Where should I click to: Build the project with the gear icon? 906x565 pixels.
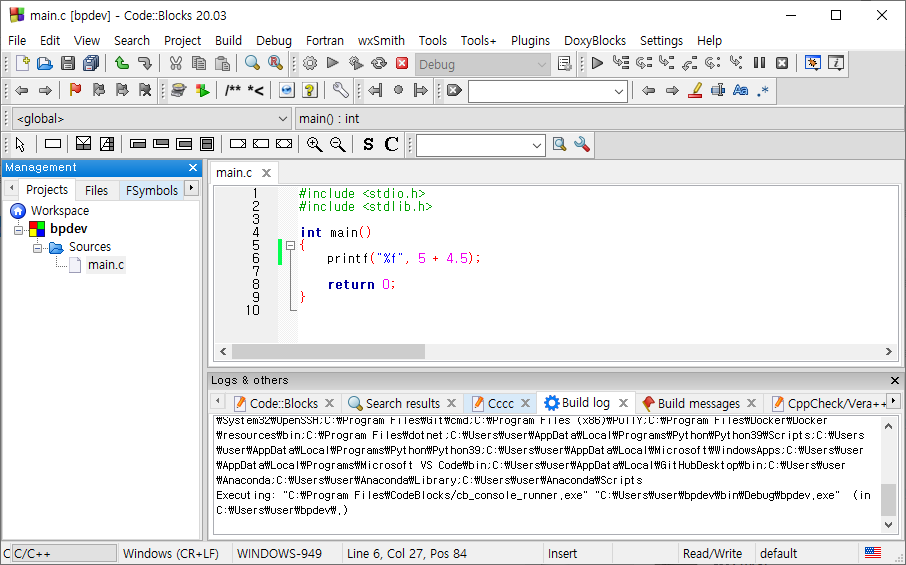tap(310, 63)
